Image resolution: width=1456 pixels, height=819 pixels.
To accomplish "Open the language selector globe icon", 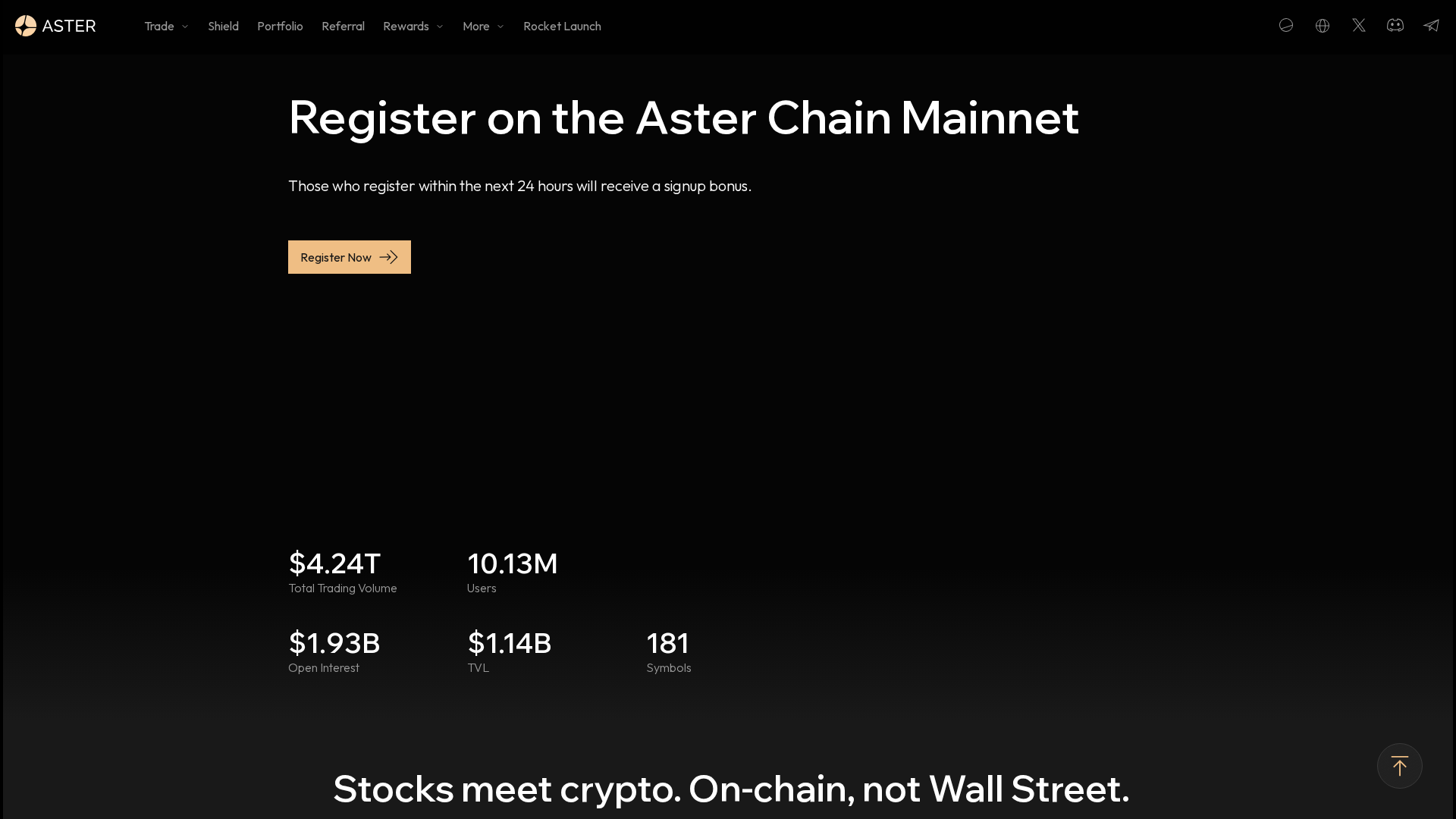I will 1323,25.
